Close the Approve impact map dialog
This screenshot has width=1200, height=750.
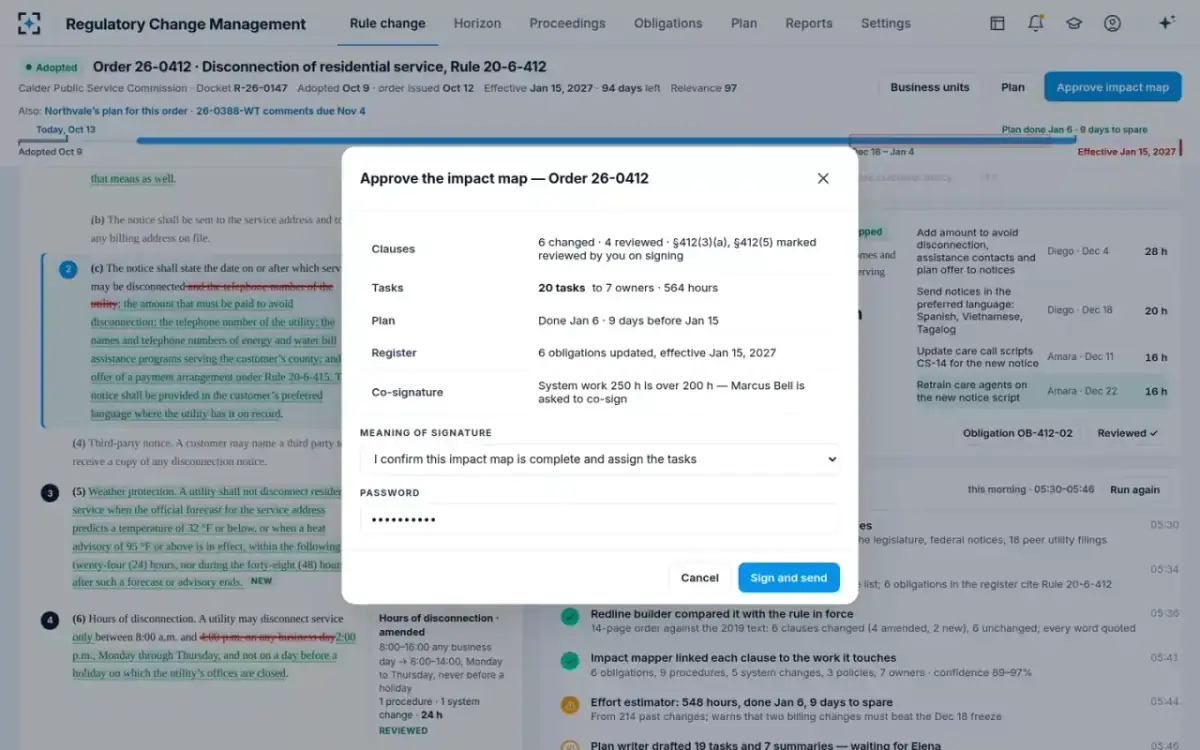tap(823, 178)
